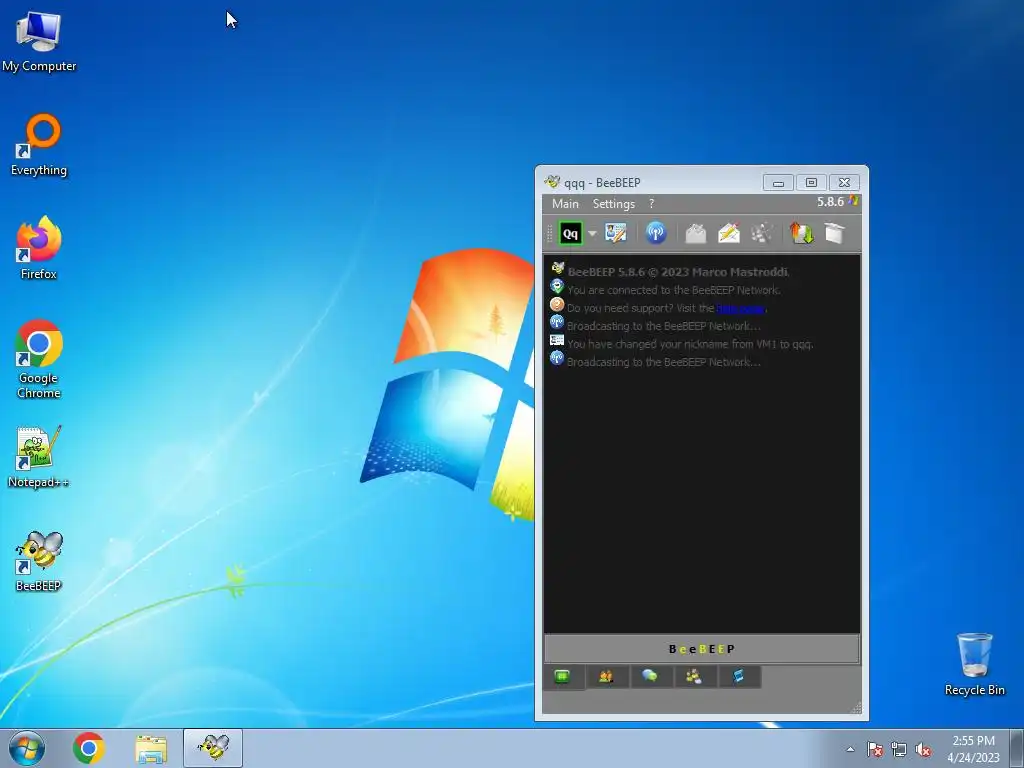Select the Notepad++ desktop shortcut

coord(39,456)
